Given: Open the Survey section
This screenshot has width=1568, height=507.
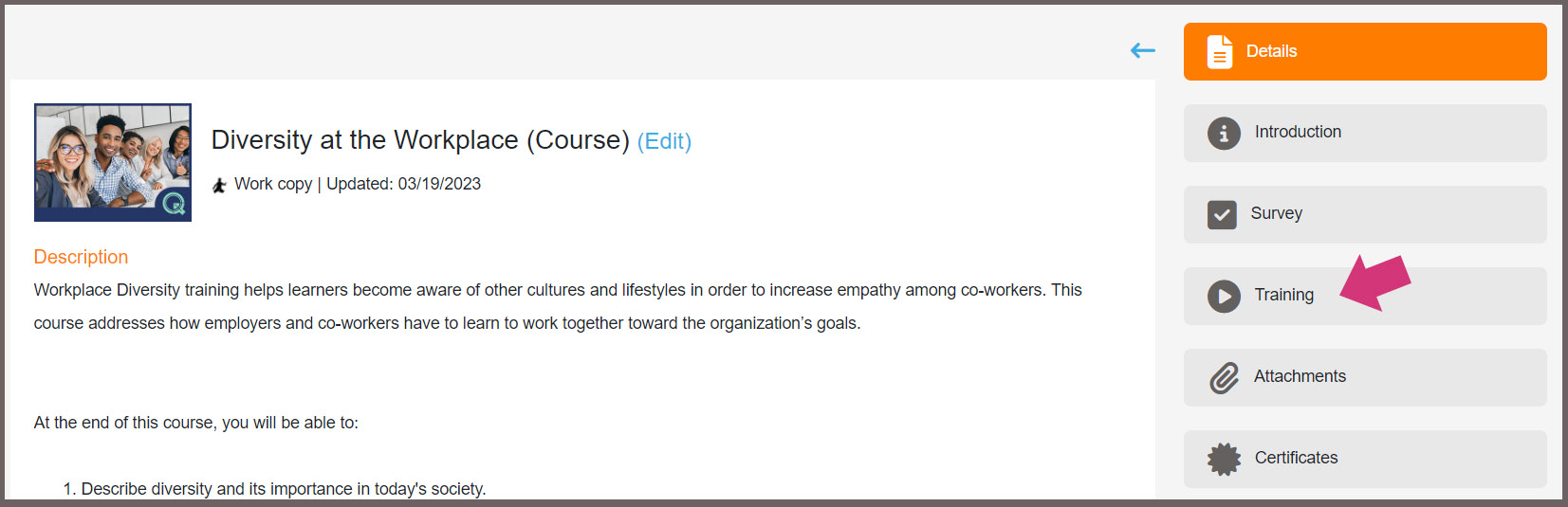Looking at the screenshot, I should tap(1365, 215).
